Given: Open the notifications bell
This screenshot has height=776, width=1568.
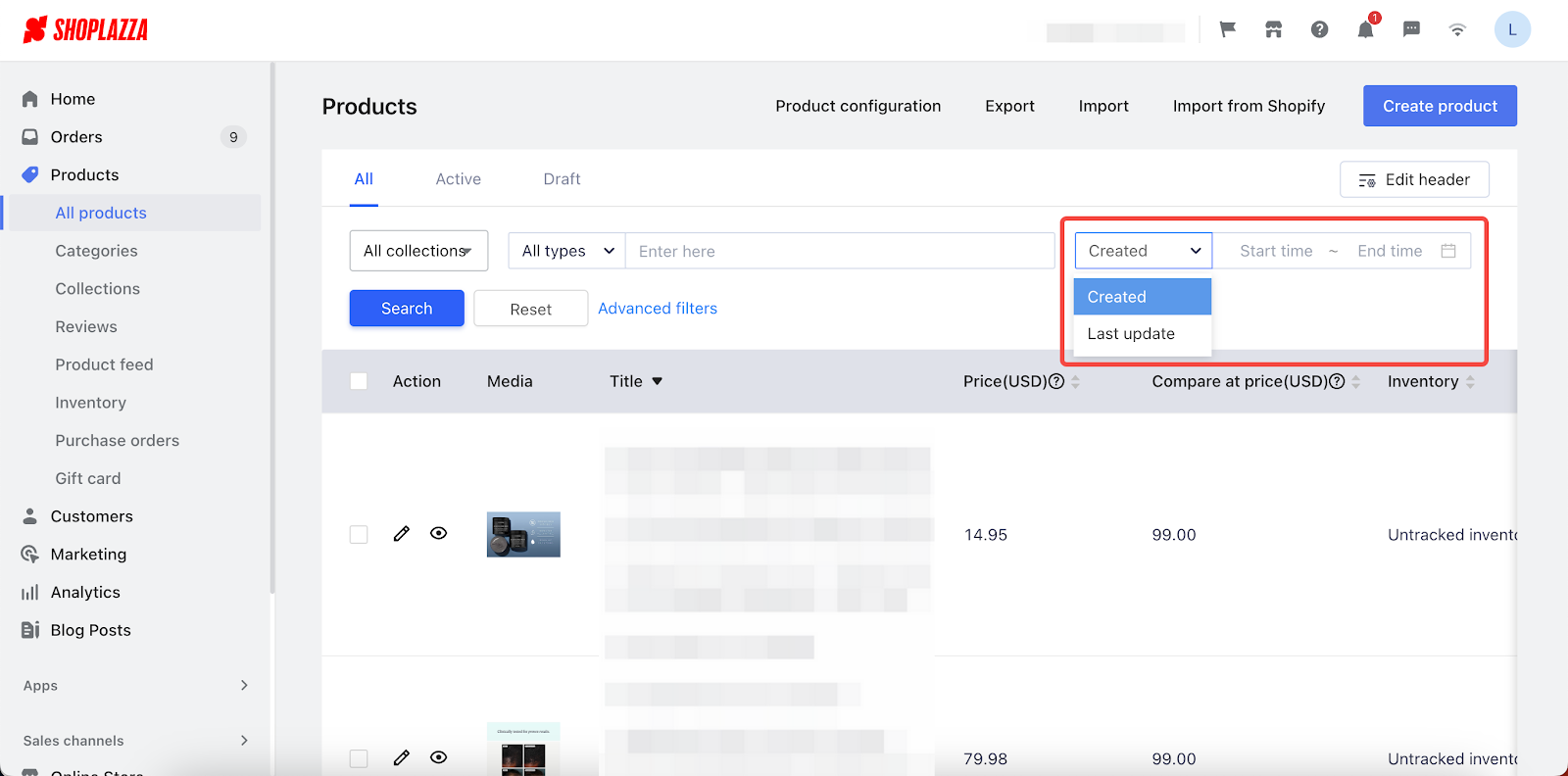Looking at the screenshot, I should (1365, 29).
